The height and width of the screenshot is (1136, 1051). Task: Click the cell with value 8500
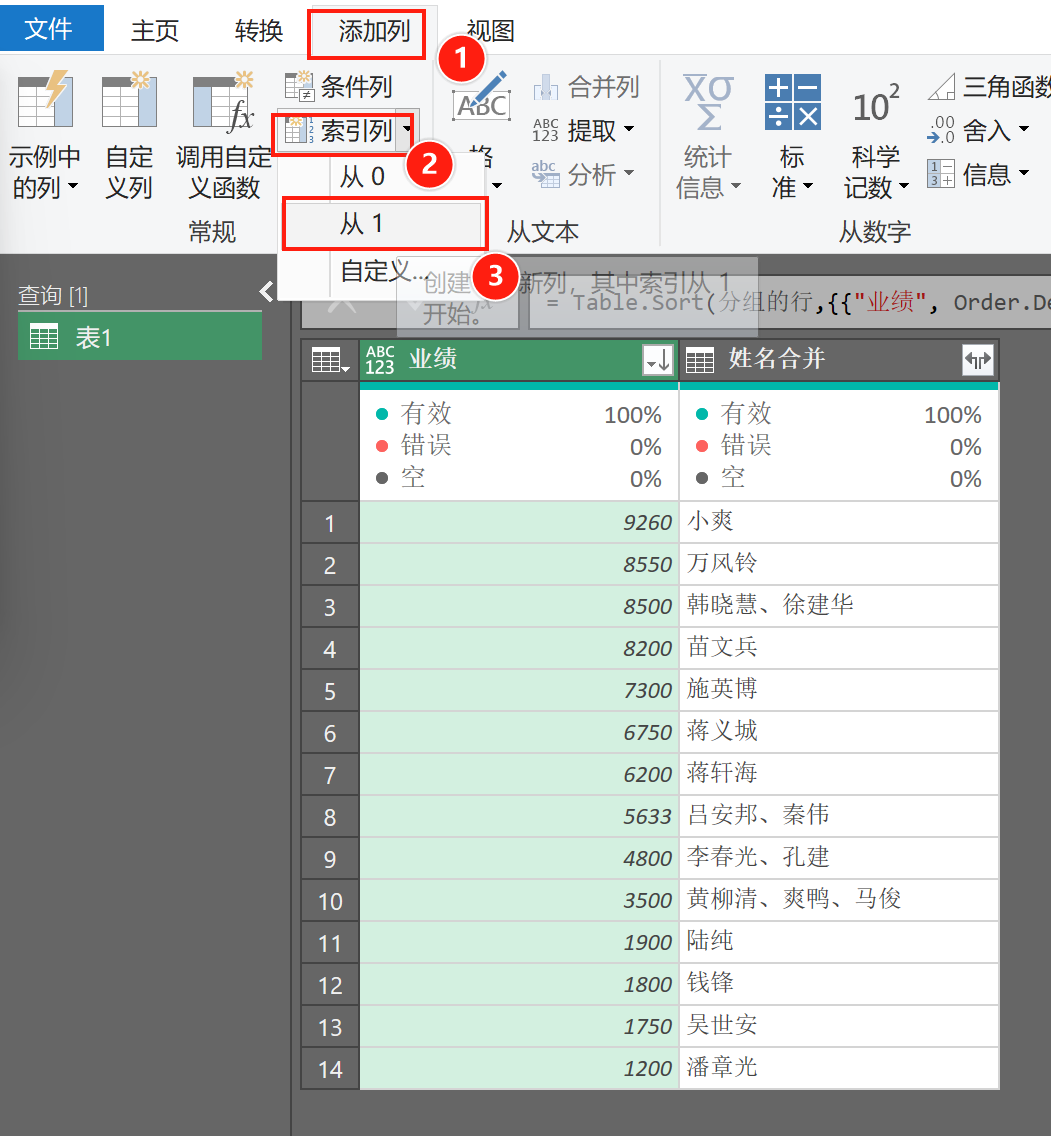(x=519, y=606)
